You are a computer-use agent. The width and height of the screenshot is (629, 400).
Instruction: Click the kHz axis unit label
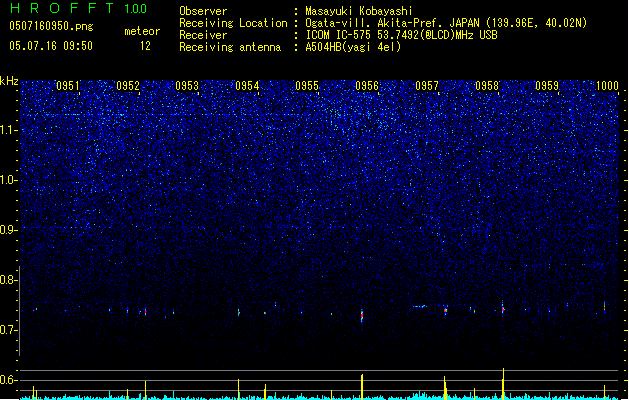(x=9, y=81)
